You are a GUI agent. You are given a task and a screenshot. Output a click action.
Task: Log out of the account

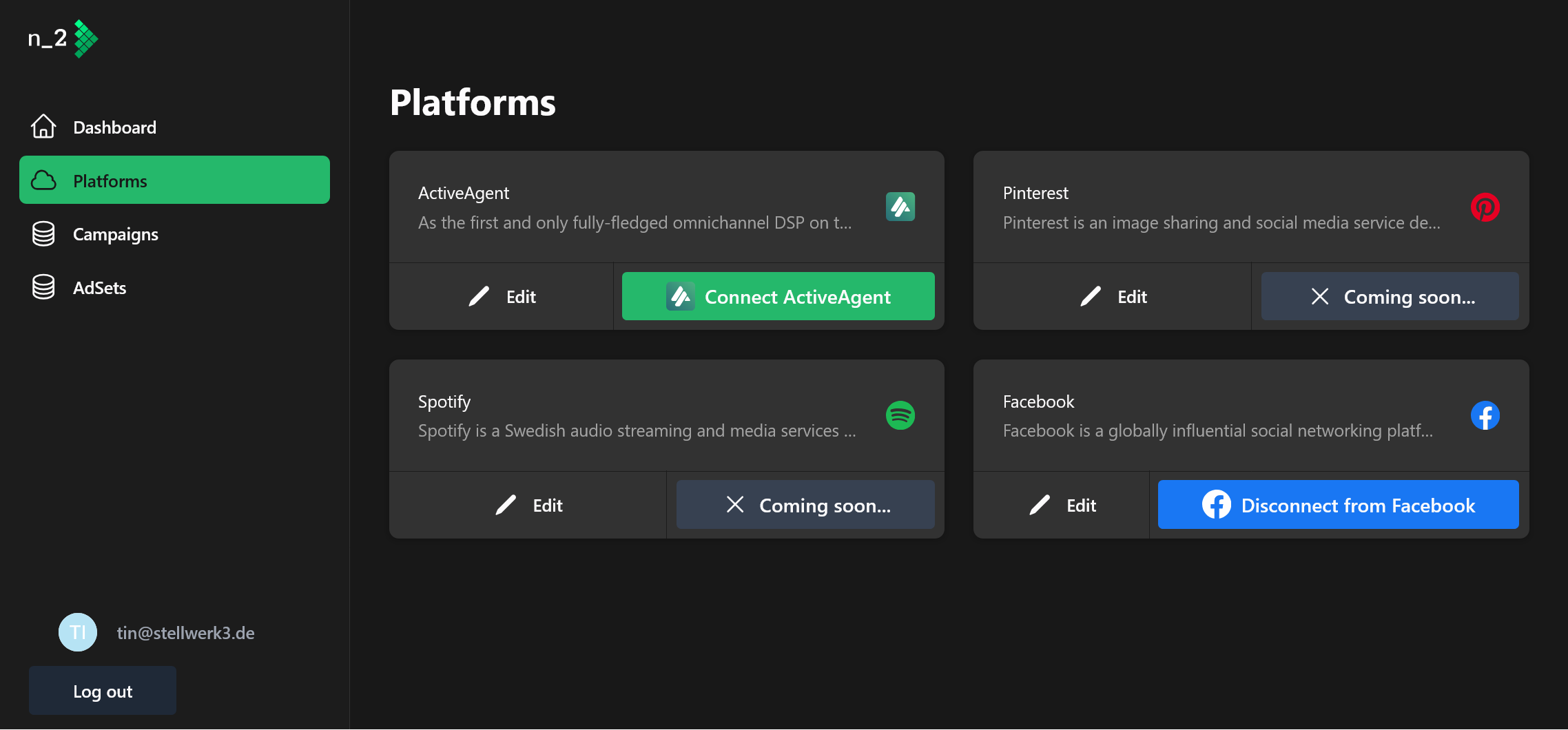click(x=103, y=691)
